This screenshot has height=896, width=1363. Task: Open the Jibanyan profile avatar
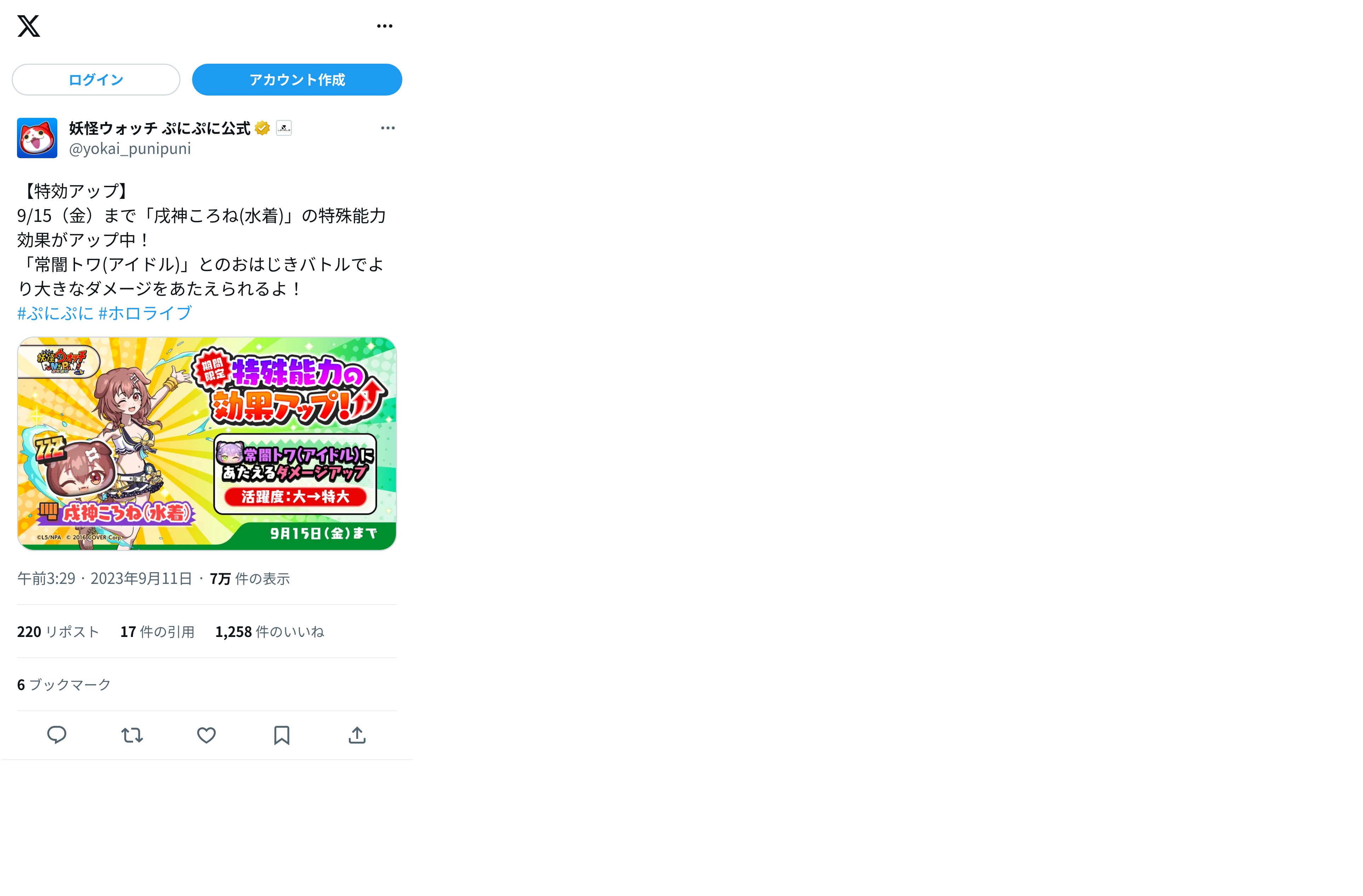tap(37, 138)
